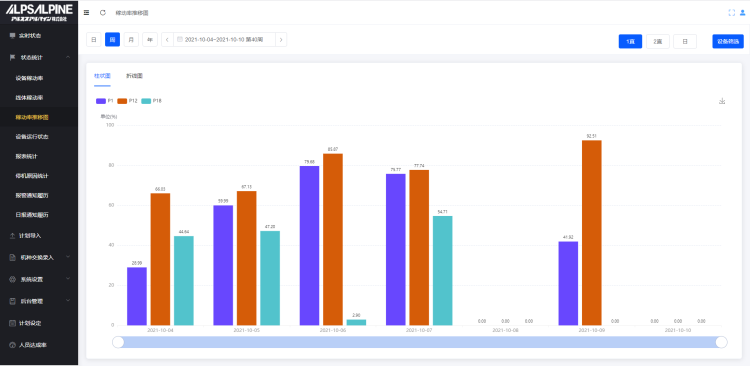This screenshot has width=750, height=366.
Task: Click the orange bar valued 85.87
Action: point(333,239)
